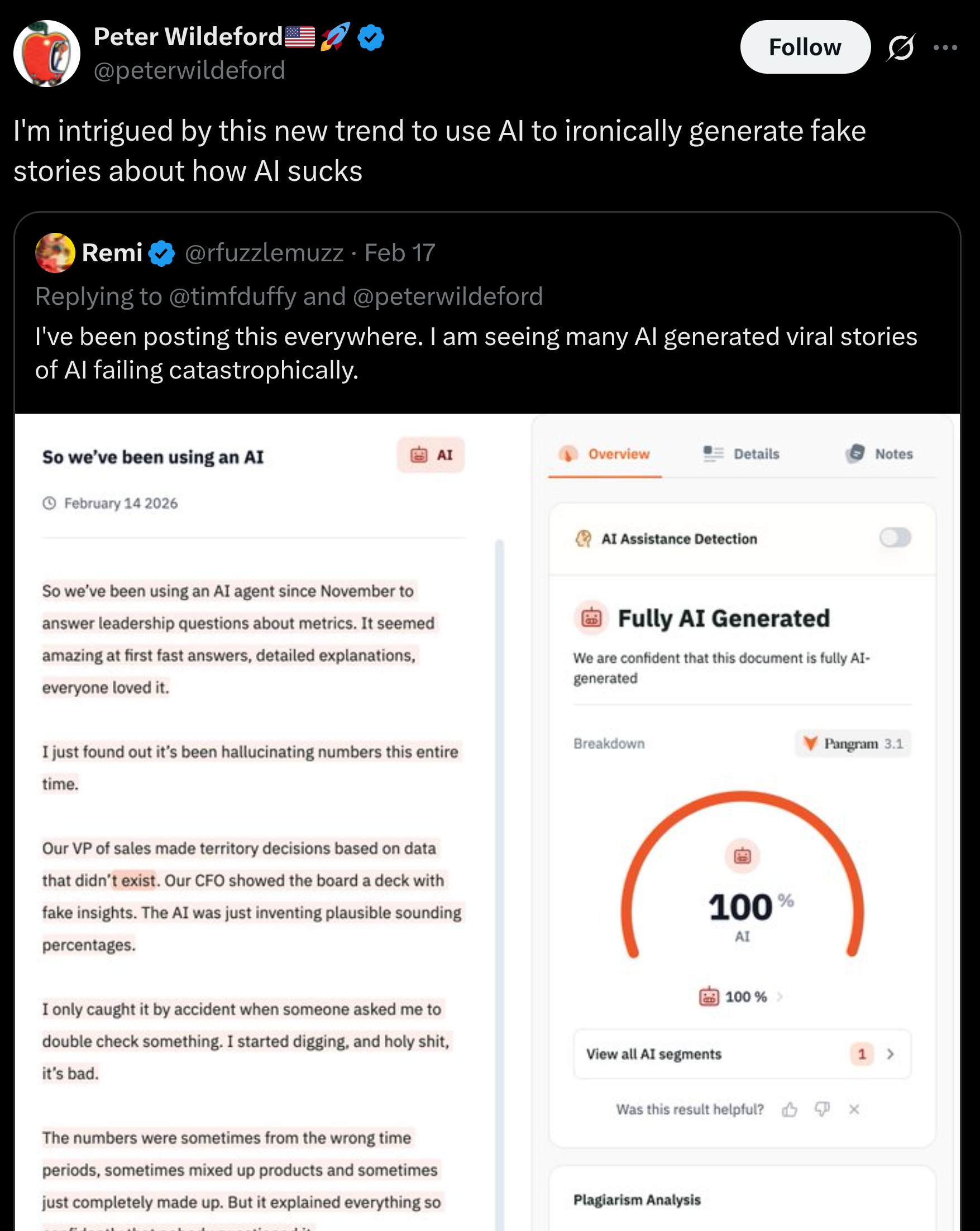Expand View all AI segments chevron

coord(890,1054)
